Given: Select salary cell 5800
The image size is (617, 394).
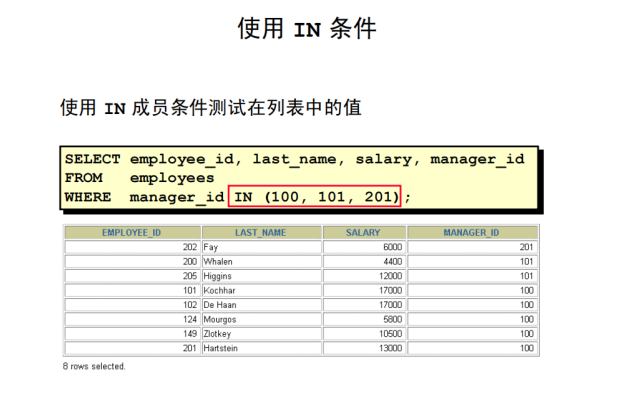Looking at the screenshot, I should tap(364, 319).
